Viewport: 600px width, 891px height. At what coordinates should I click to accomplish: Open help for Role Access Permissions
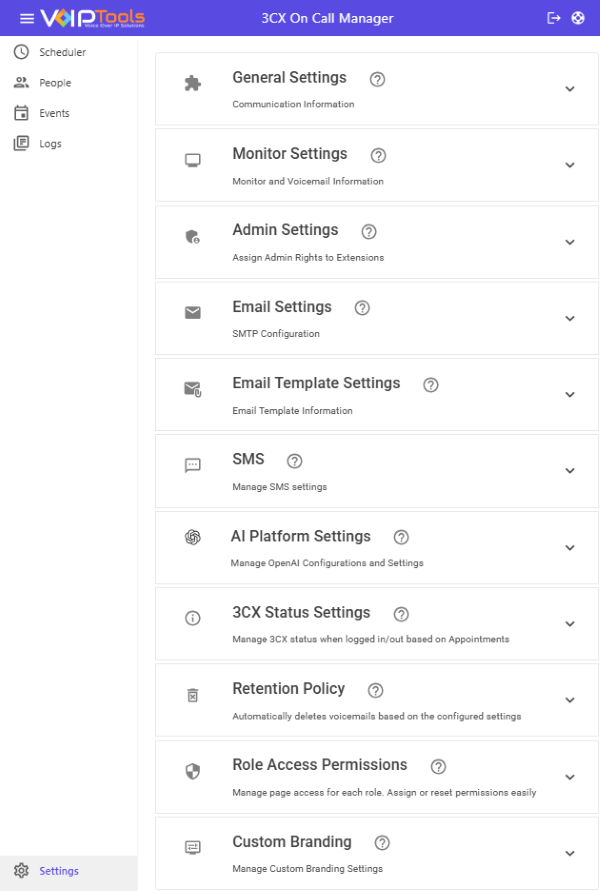[x=438, y=767]
